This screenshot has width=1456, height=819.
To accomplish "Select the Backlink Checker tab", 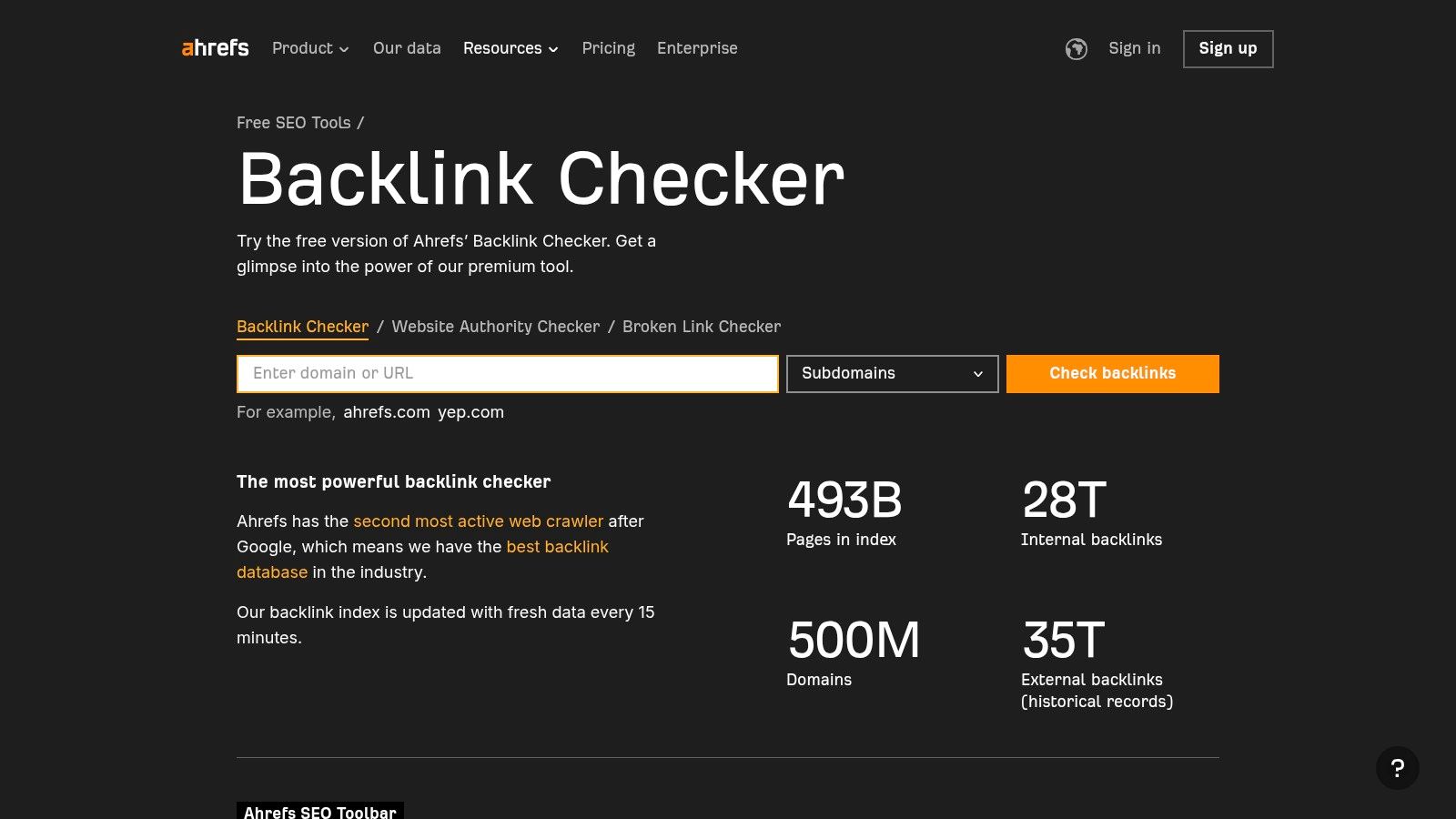I will click(302, 327).
